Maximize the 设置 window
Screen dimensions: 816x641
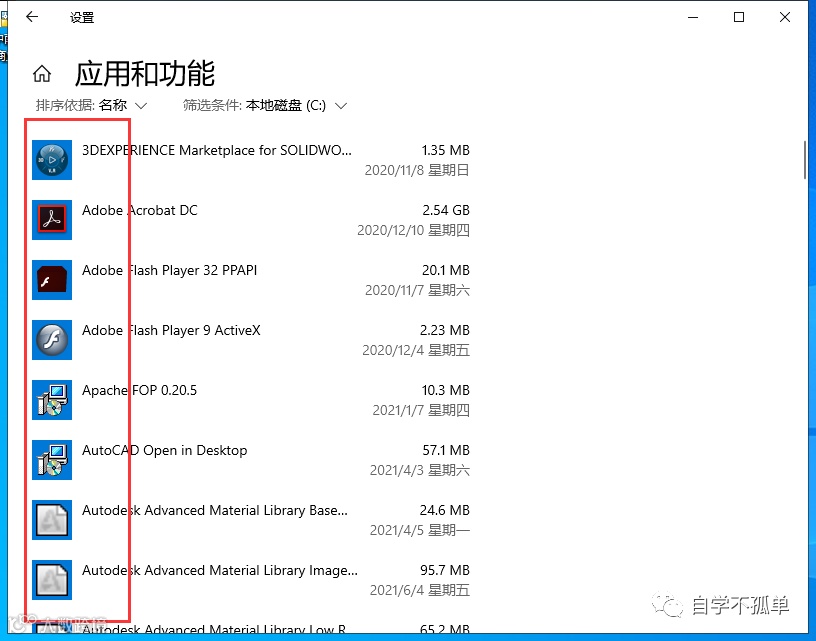pyautogui.click(x=738, y=17)
